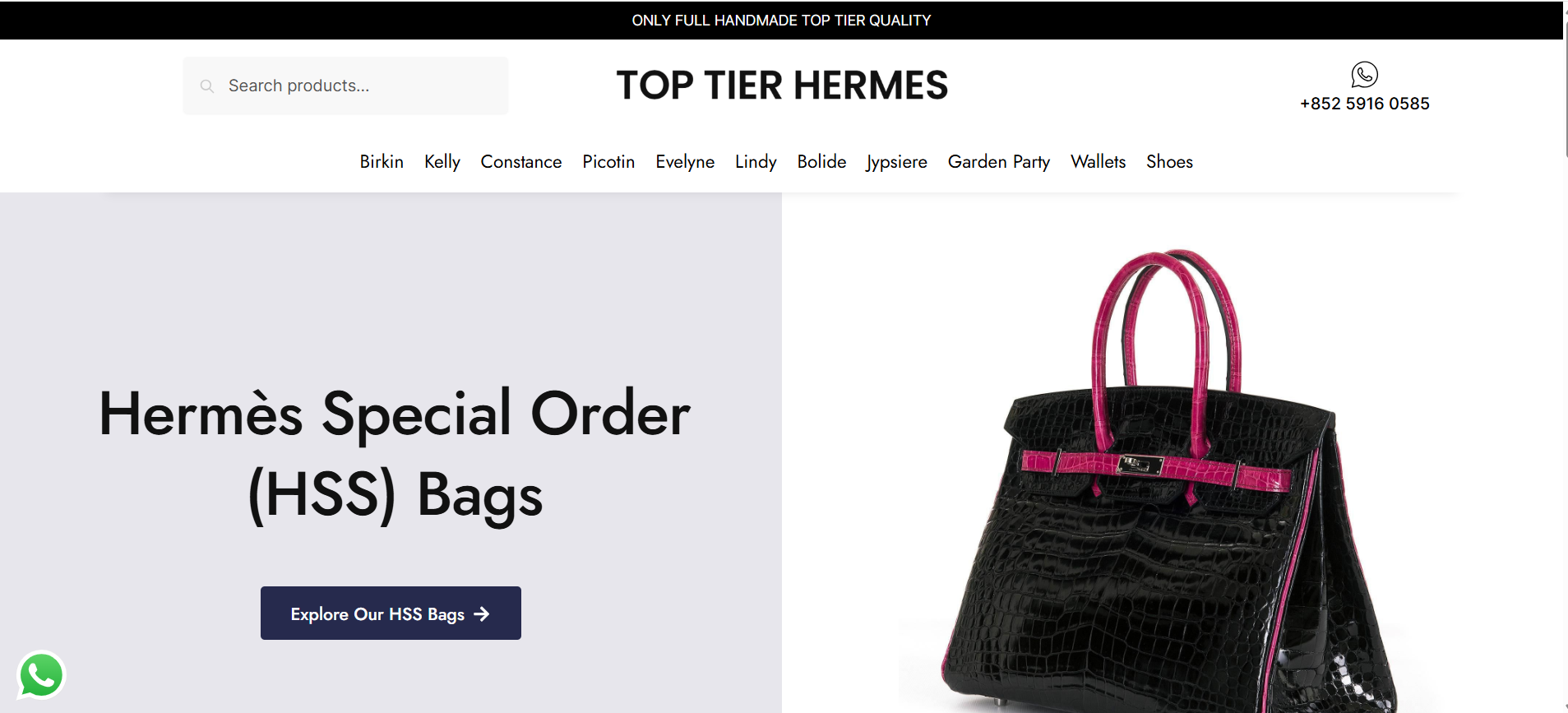Call the +852 5916 0585 phone link

coord(1365,104)
